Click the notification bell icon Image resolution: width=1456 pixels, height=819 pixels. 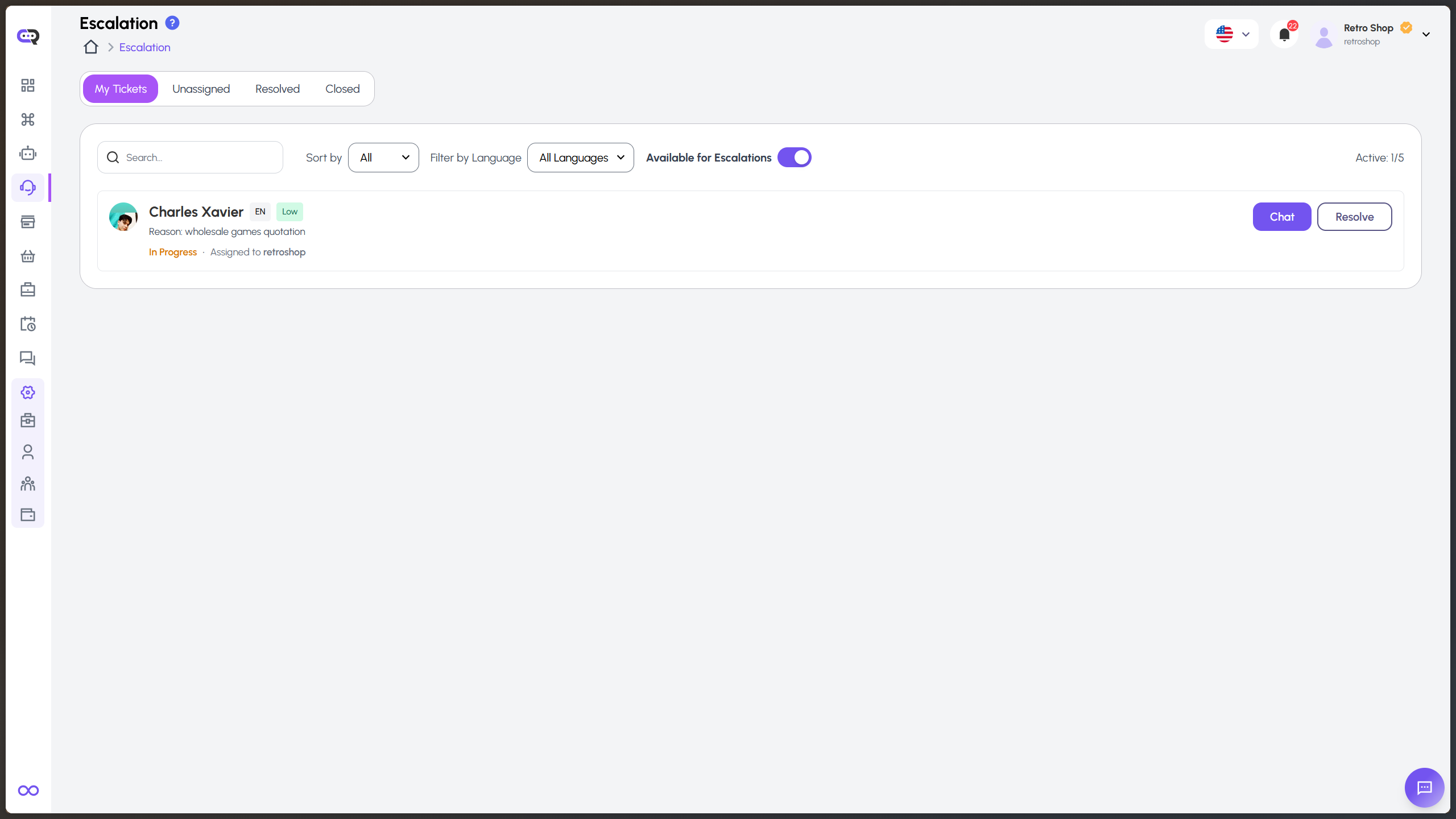pyautogui.click(x=1284, y=35)
